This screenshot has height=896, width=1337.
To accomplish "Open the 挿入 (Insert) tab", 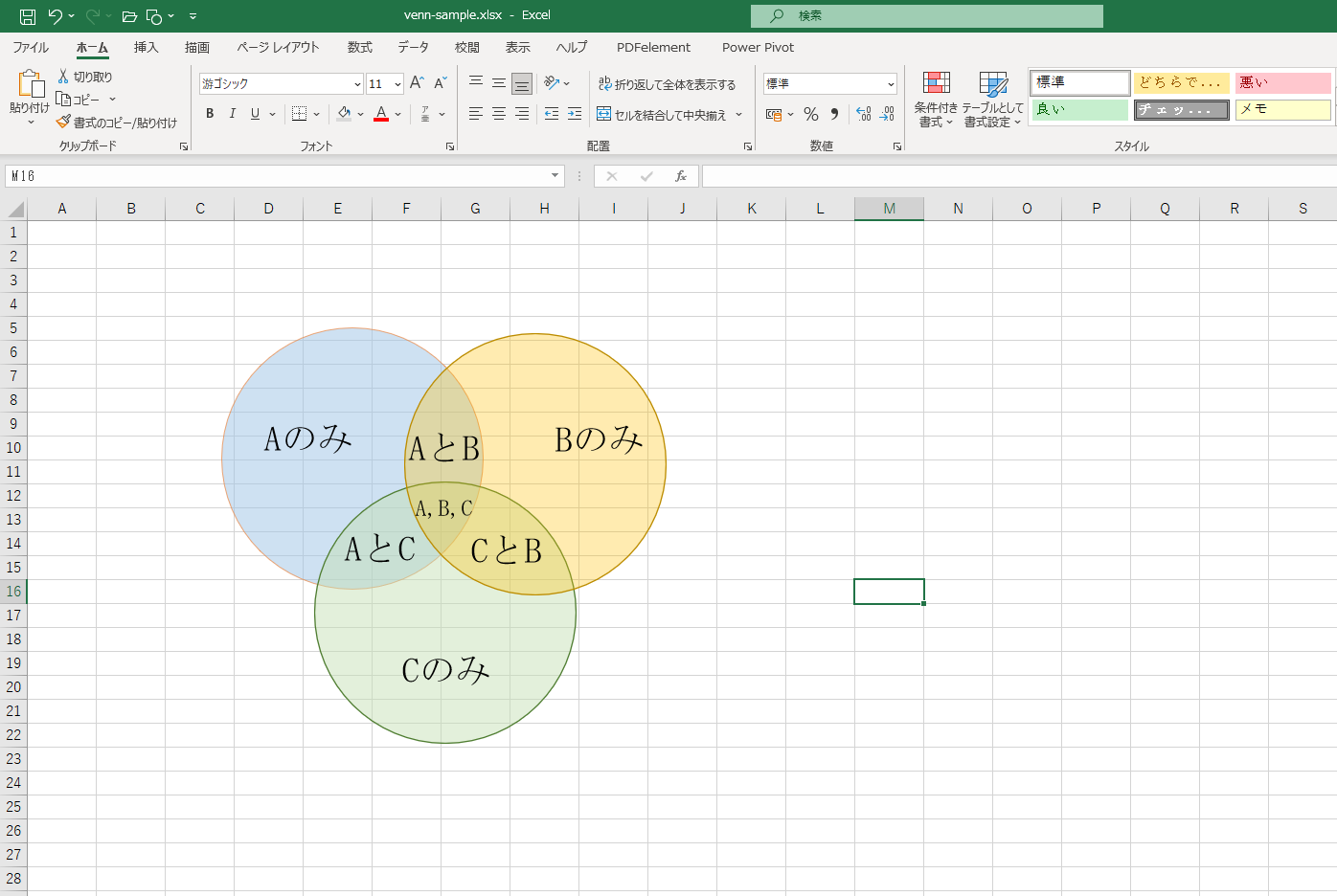I will 146,47.
